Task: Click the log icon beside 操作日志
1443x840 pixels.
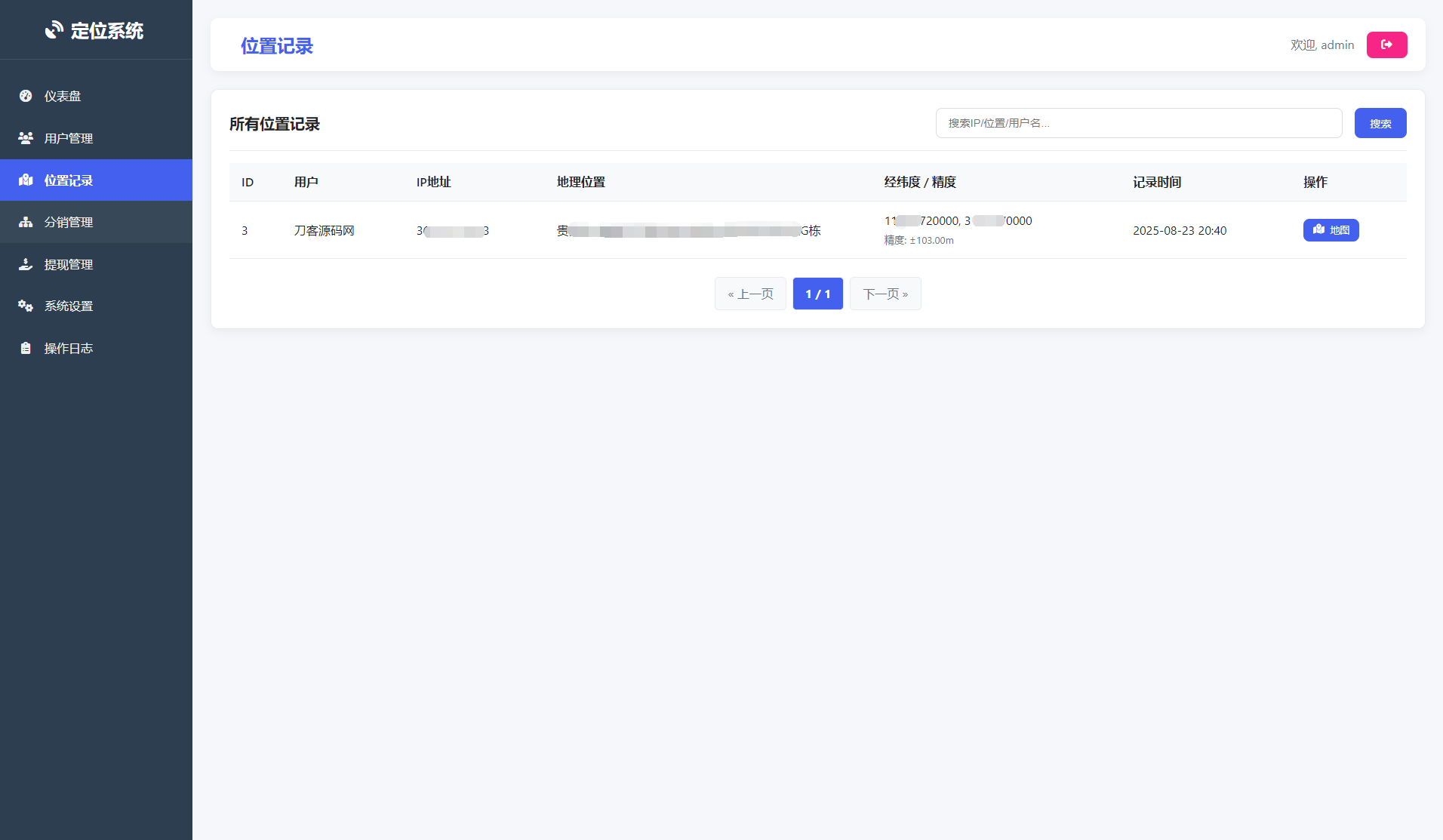Action: coord(25,348)
